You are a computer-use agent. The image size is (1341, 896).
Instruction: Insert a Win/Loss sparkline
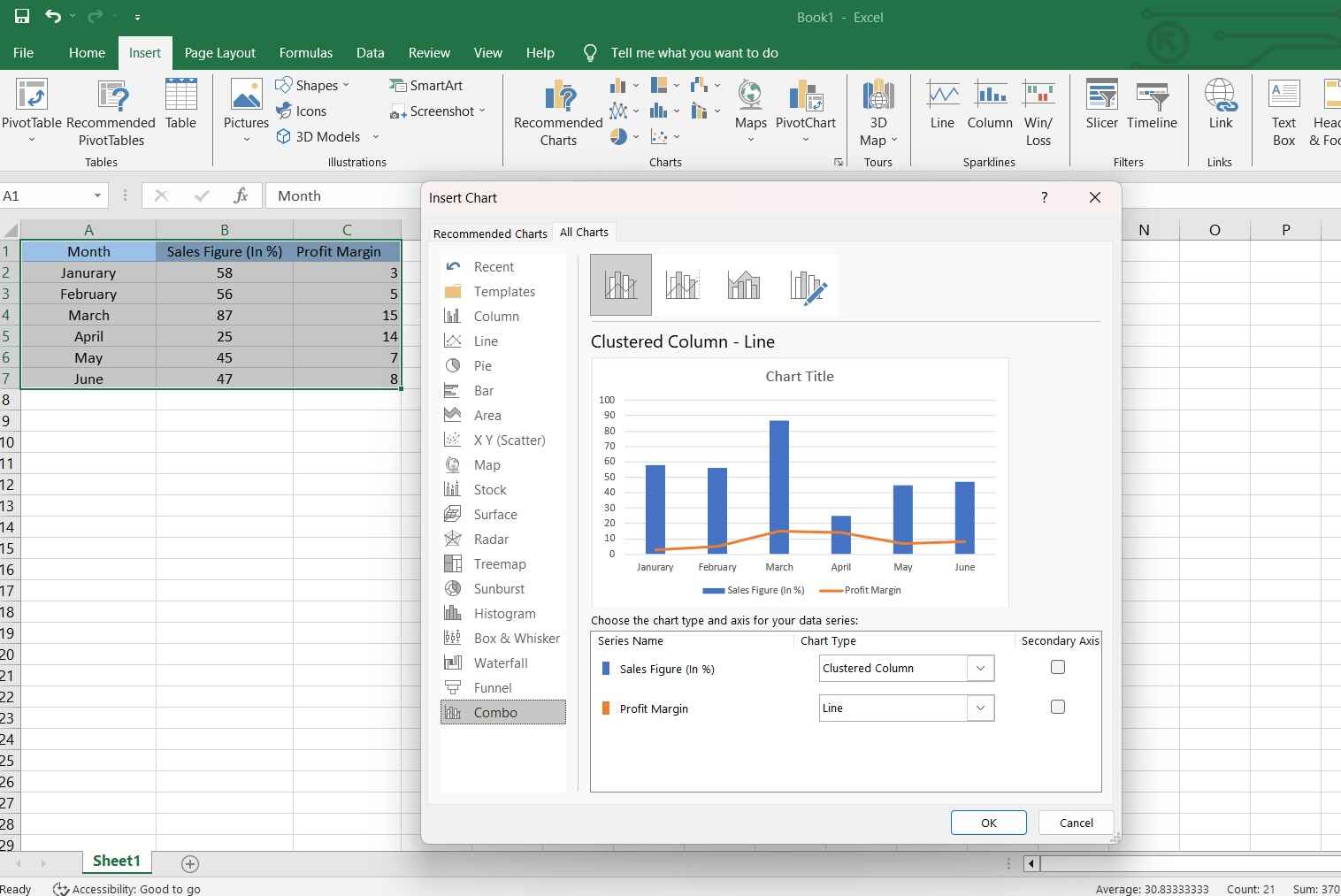tap(1038, 112)
